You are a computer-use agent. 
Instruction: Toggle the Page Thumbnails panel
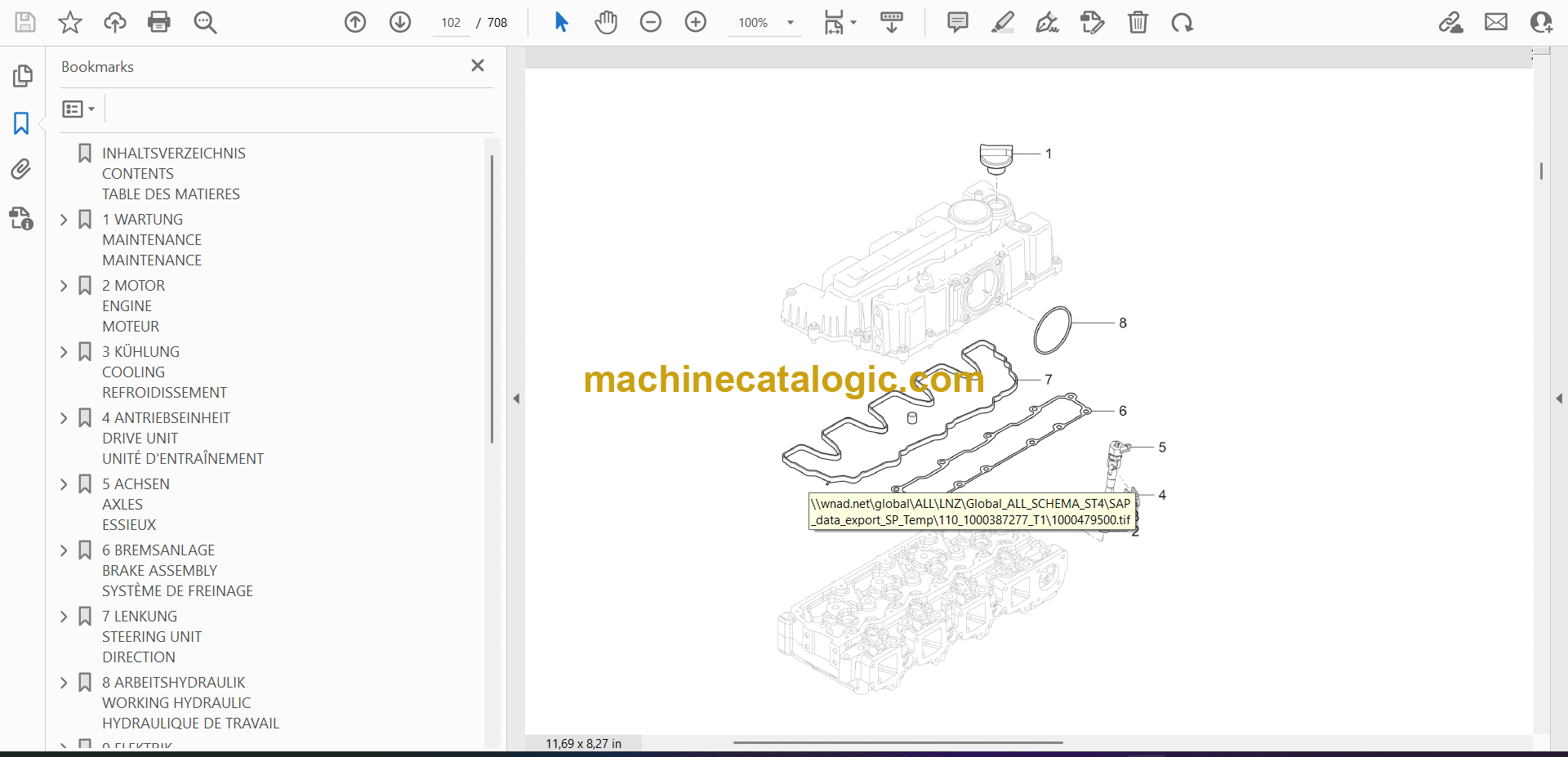coord(22,76)
